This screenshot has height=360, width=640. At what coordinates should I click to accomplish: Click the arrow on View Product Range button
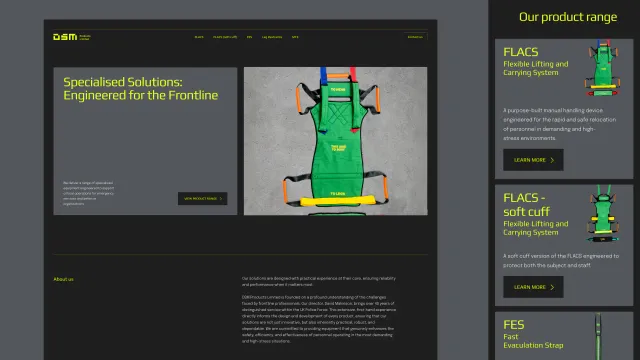221,199
